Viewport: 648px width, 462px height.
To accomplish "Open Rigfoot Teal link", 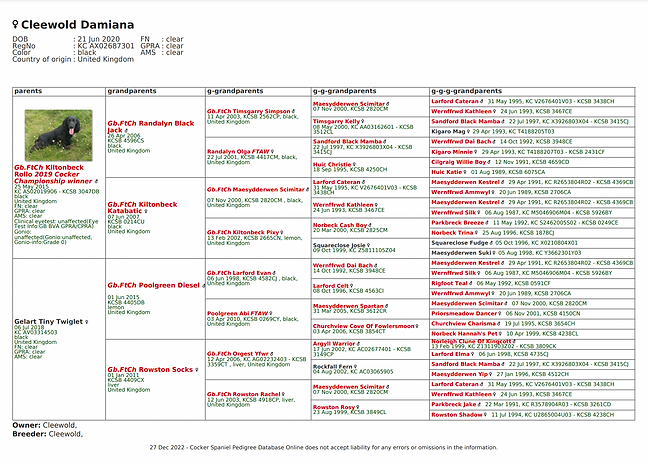I will pos(449,283).
